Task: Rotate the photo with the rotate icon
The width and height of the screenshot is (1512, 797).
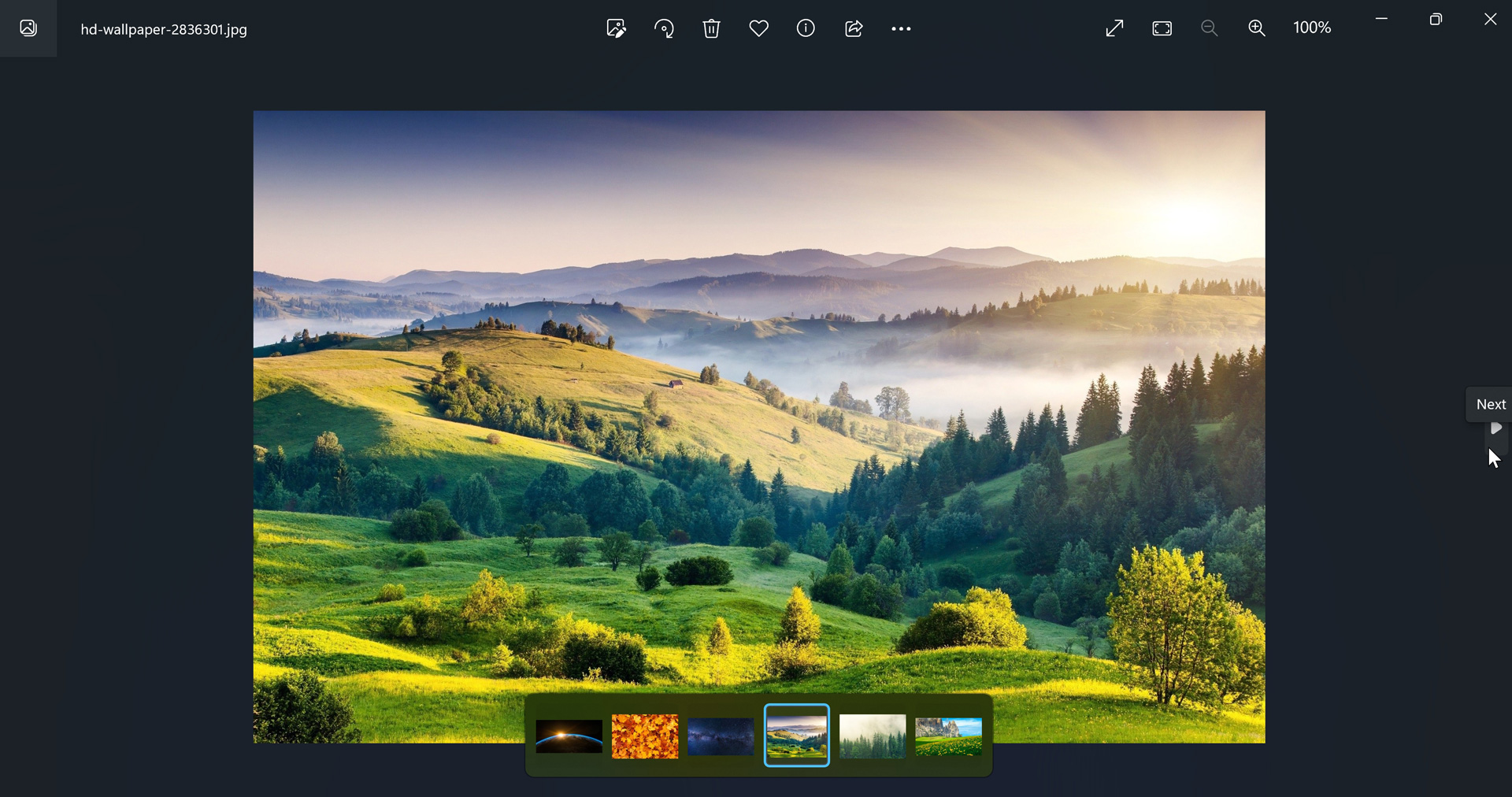Action: (x=664, y=28)
